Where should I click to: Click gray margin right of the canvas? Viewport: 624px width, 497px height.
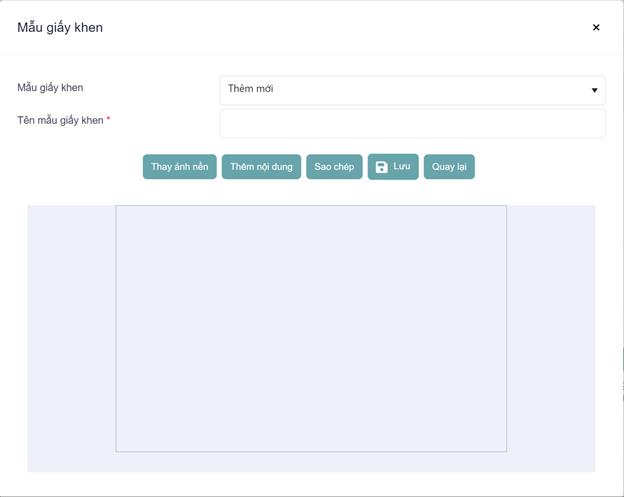550,330
